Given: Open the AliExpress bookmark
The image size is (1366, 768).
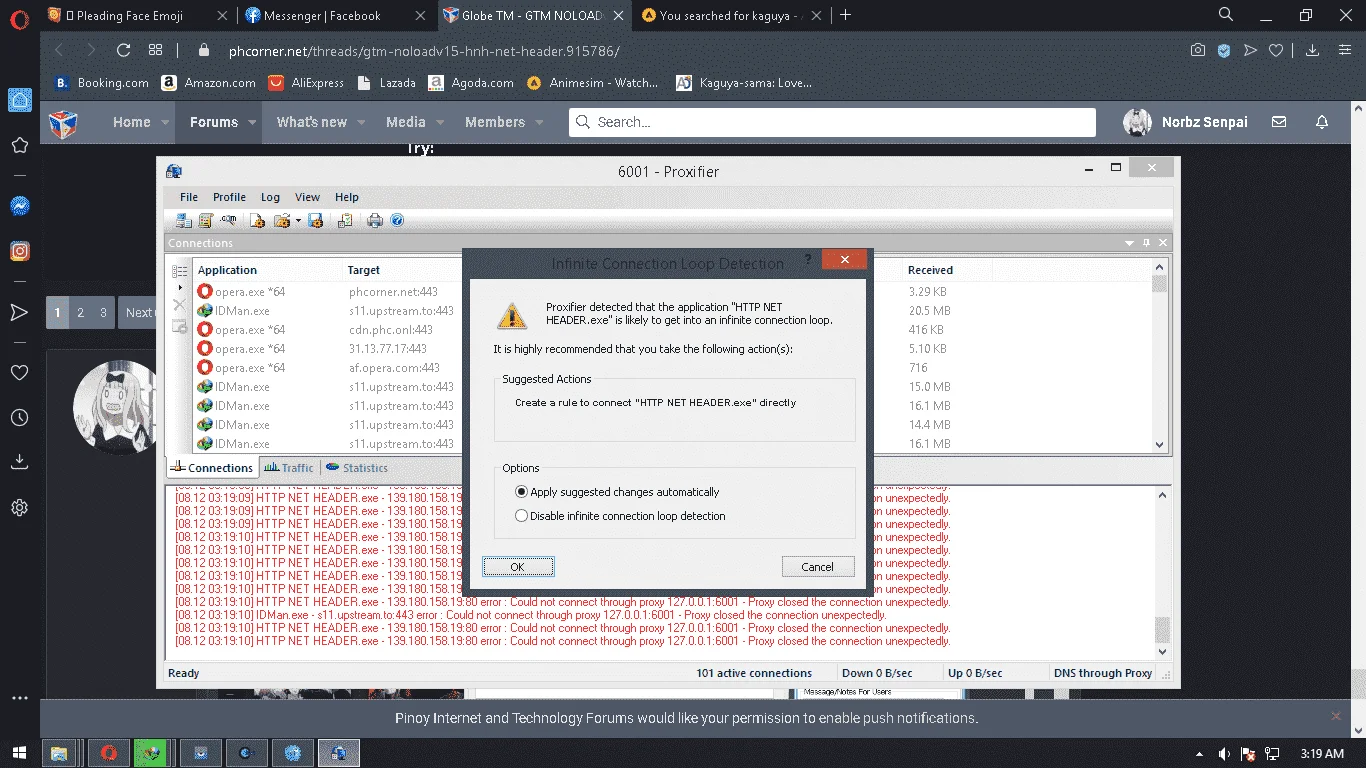Looking at the screenshot, I should pyautogui.click(x=306, y=83).
